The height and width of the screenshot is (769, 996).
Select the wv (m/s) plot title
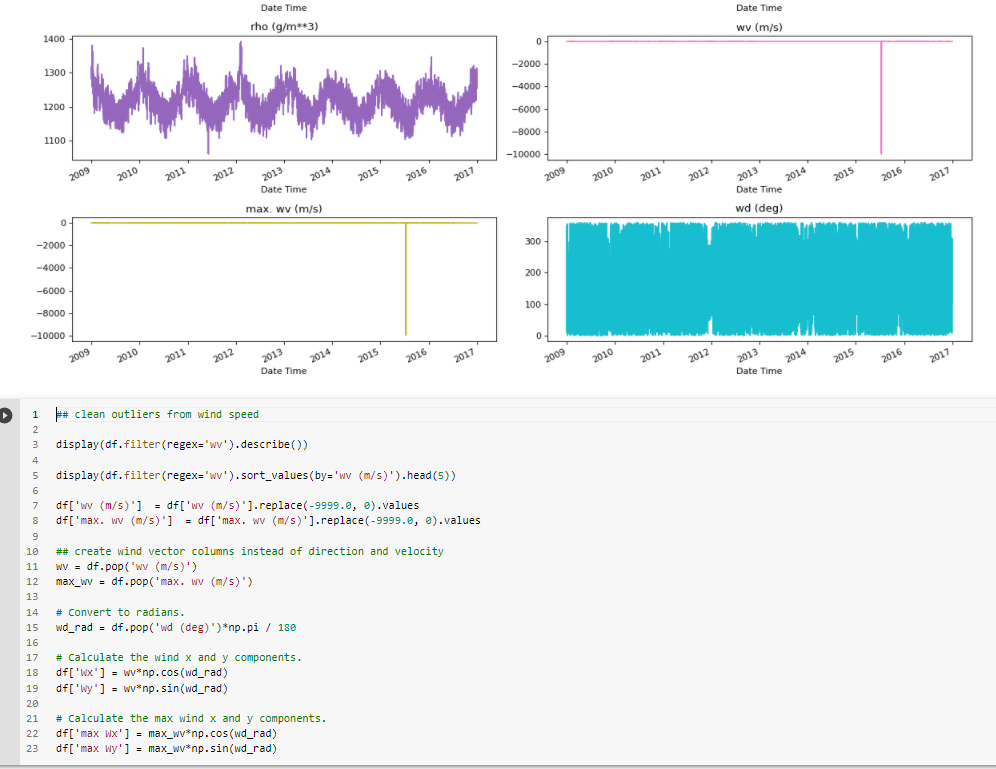click(x=759, y=27)
